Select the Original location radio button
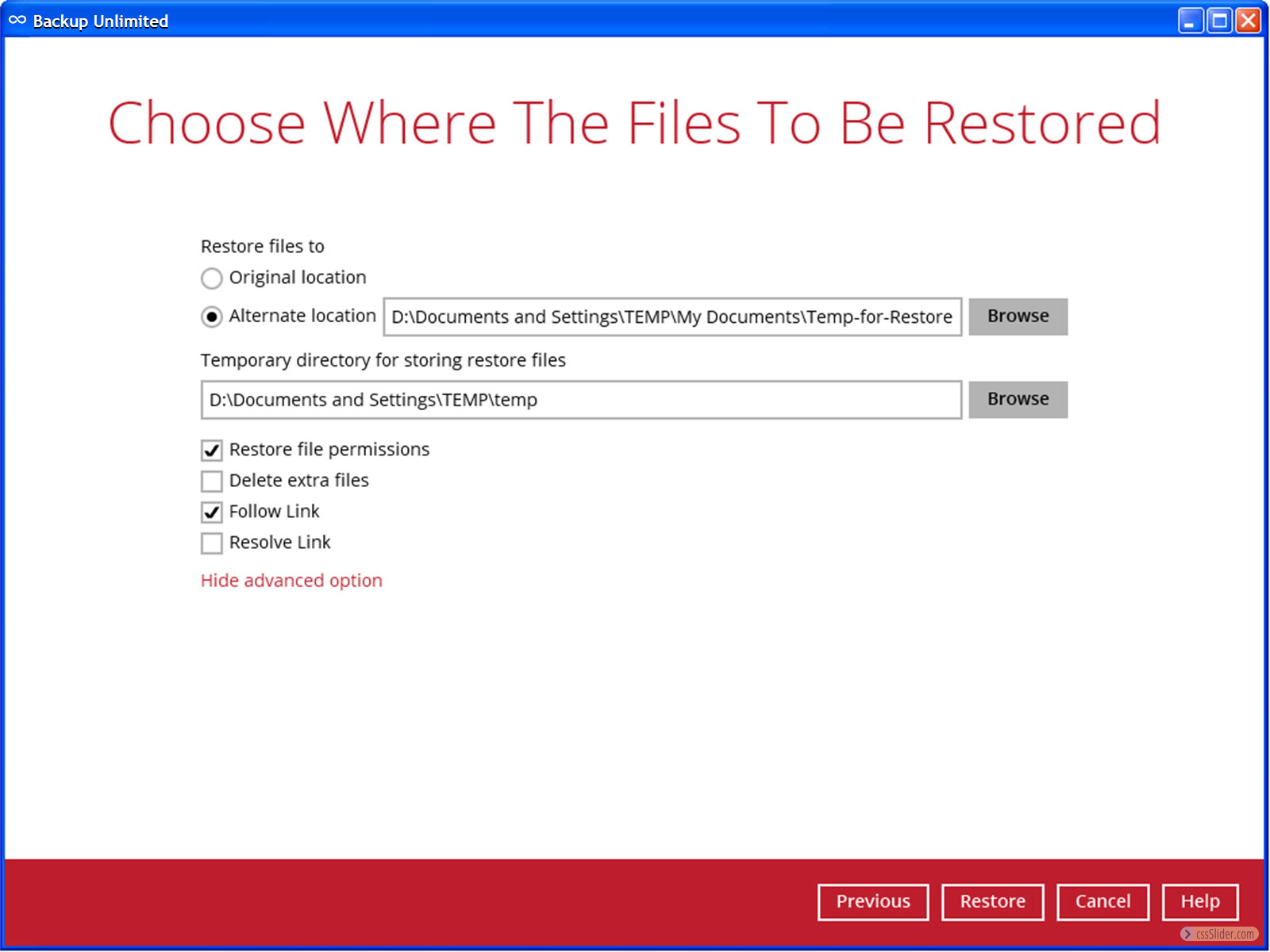This screenshot has width=1270, height=952. pos(212,278)
